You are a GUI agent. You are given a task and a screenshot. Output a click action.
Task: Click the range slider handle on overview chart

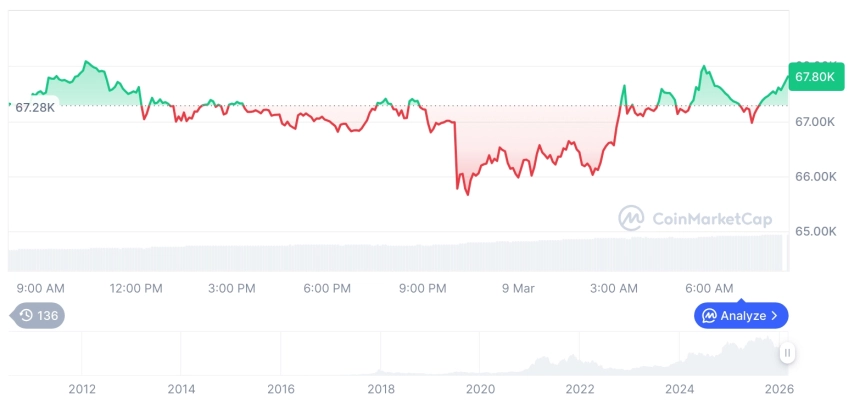788,353
